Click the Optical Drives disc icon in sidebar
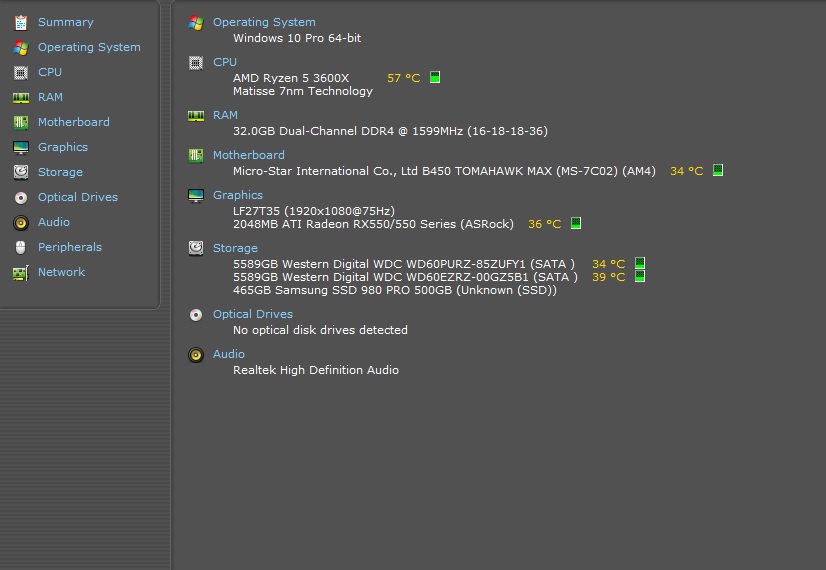The image size is (826, 570). [21, 198]
